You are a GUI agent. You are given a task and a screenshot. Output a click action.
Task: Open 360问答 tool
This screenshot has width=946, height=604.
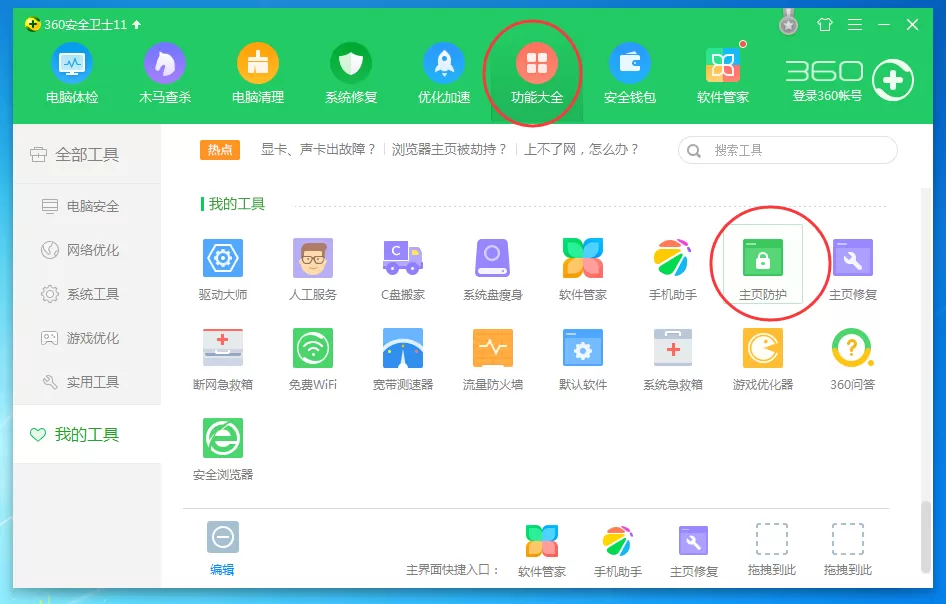click(x=852, y=359)
